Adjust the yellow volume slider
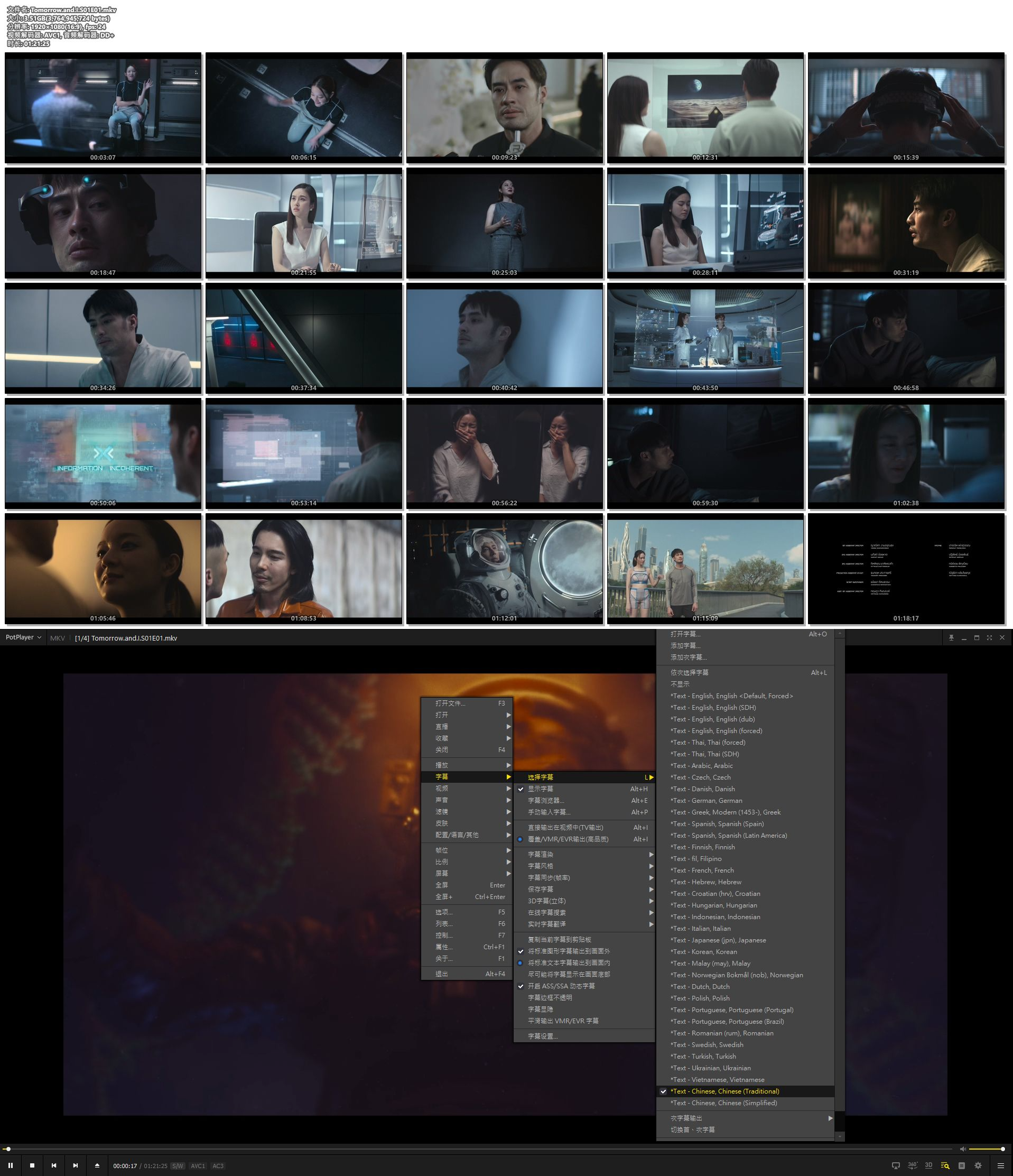 tap(987, 1149)
